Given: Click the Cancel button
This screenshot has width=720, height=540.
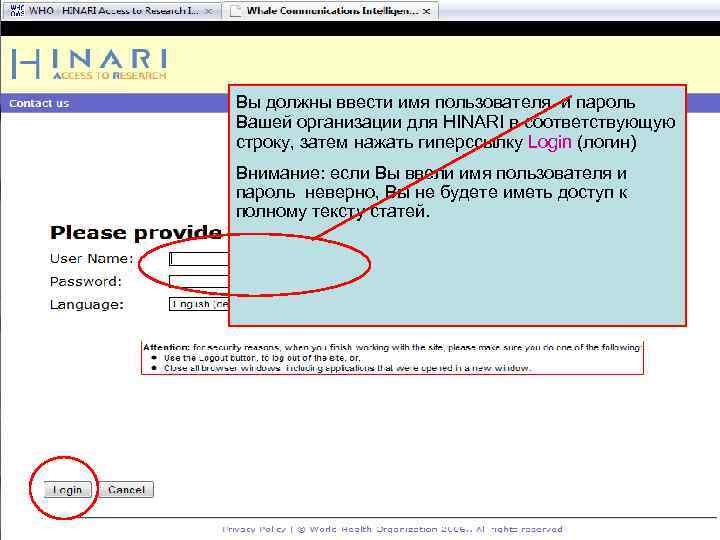Looking at the screenshot, I should tap(126, 489).
